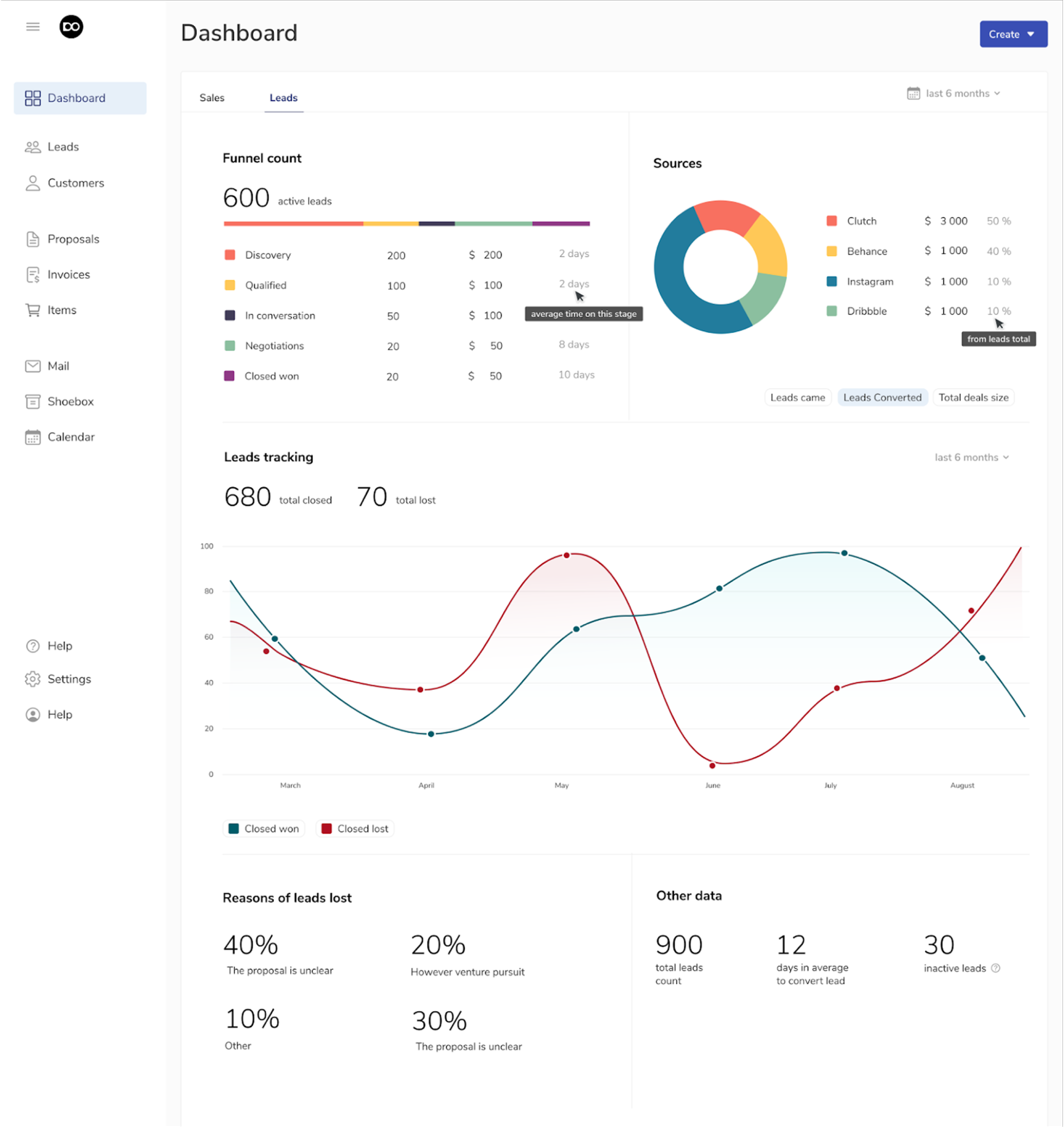Open the Items shopping cart icon
Screen dimensions: 1064x1127
(x=33, y=310)
